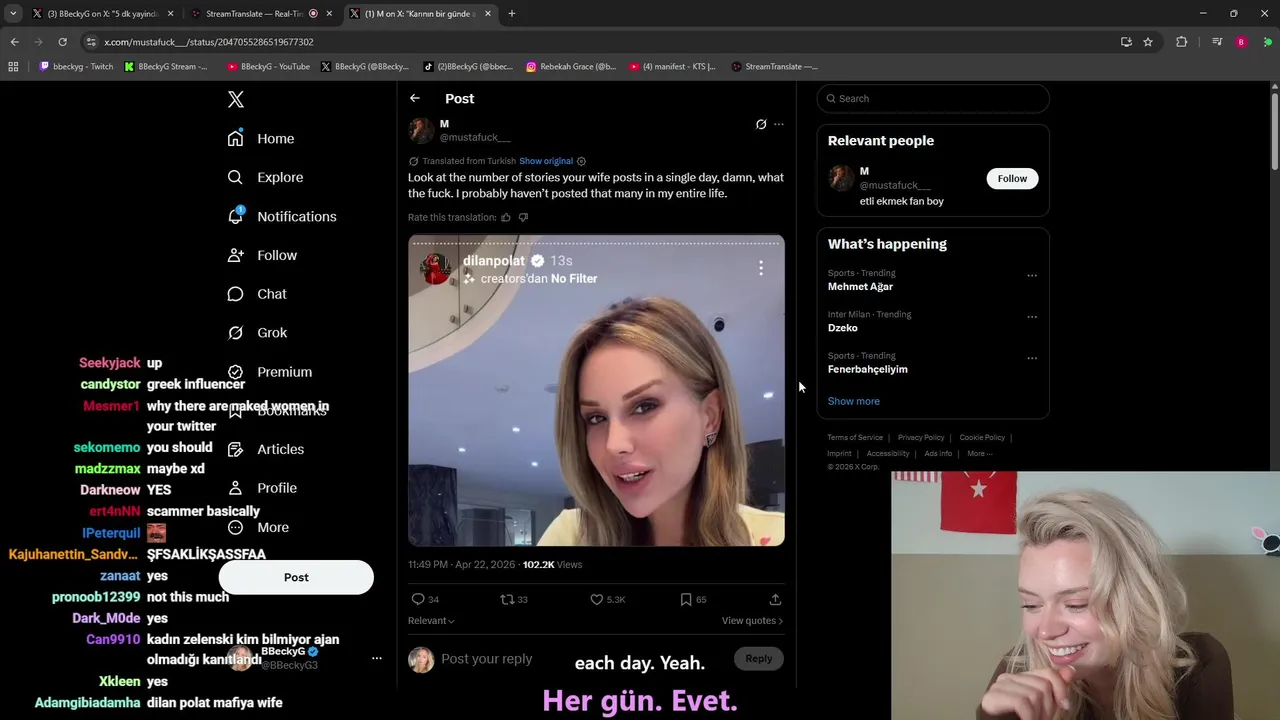The width and height of the screenshot is (1280, 720).
Task: Open the tab search dropdown arrow
Action: point(13,14)
